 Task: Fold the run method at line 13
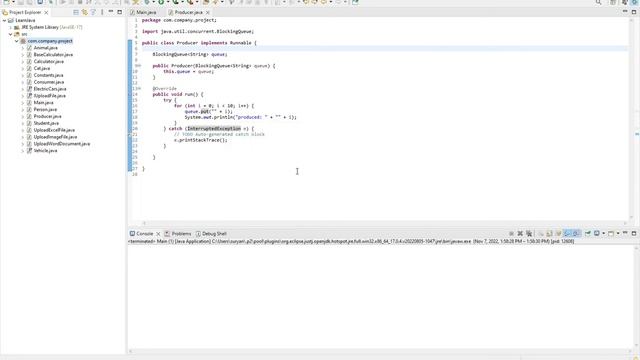[139, 89]
